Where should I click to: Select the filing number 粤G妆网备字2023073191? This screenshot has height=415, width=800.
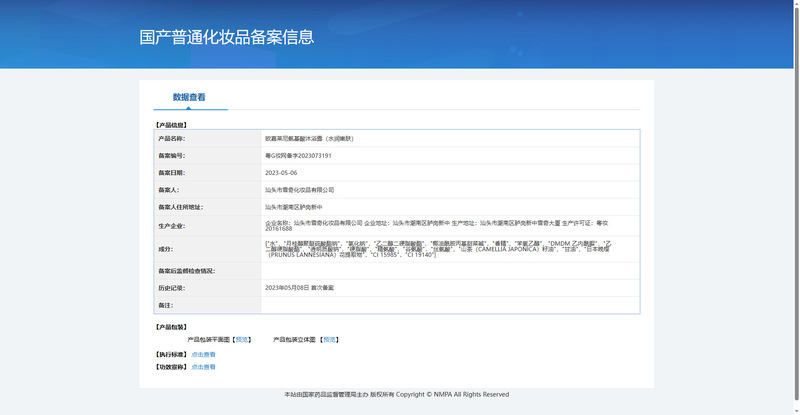(x=298, y=156)
